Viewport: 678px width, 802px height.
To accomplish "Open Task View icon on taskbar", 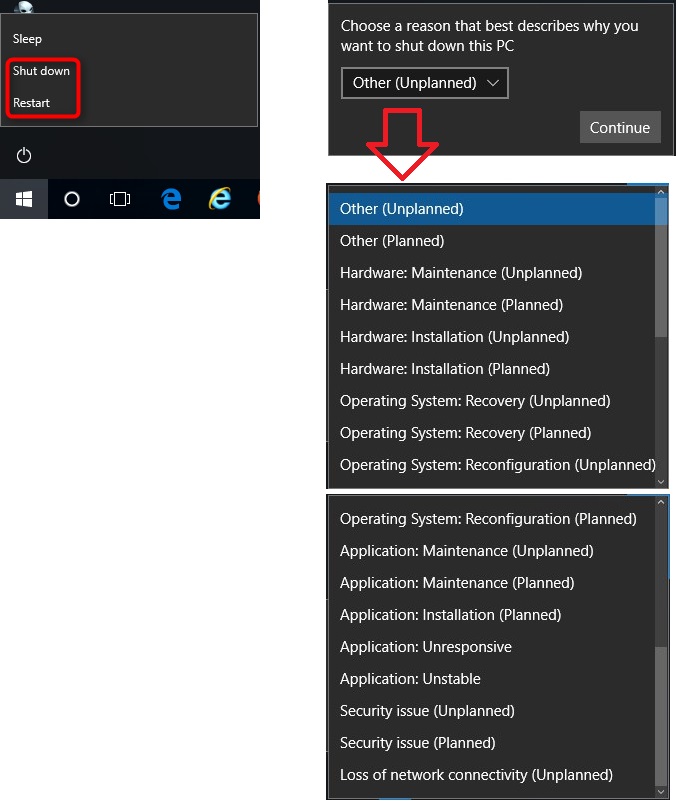I will (x=120, y=199).
